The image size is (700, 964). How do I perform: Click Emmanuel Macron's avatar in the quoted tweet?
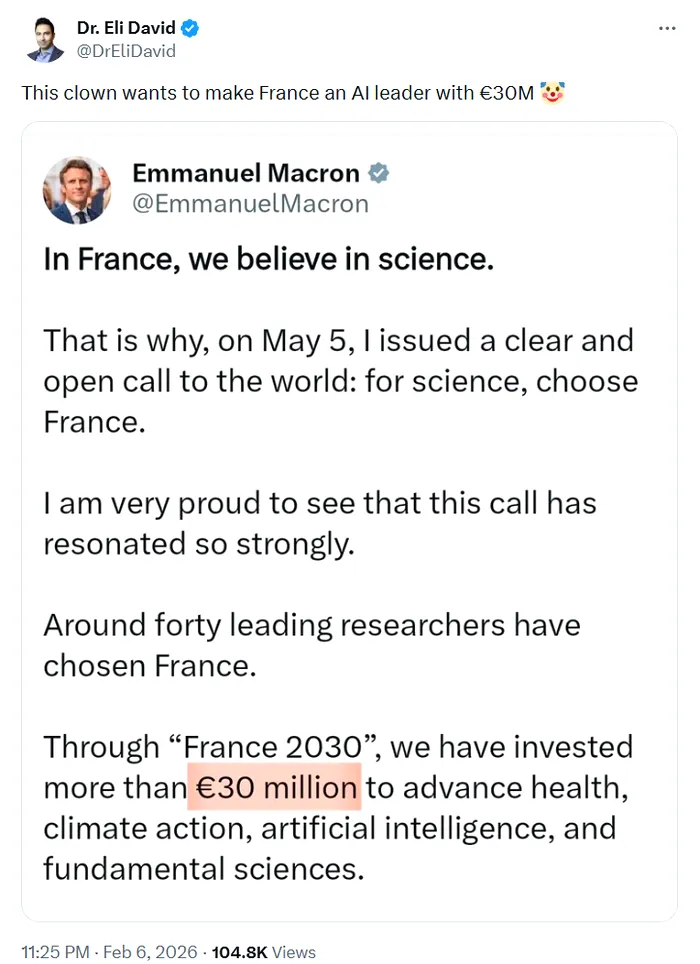pos(77,189)
